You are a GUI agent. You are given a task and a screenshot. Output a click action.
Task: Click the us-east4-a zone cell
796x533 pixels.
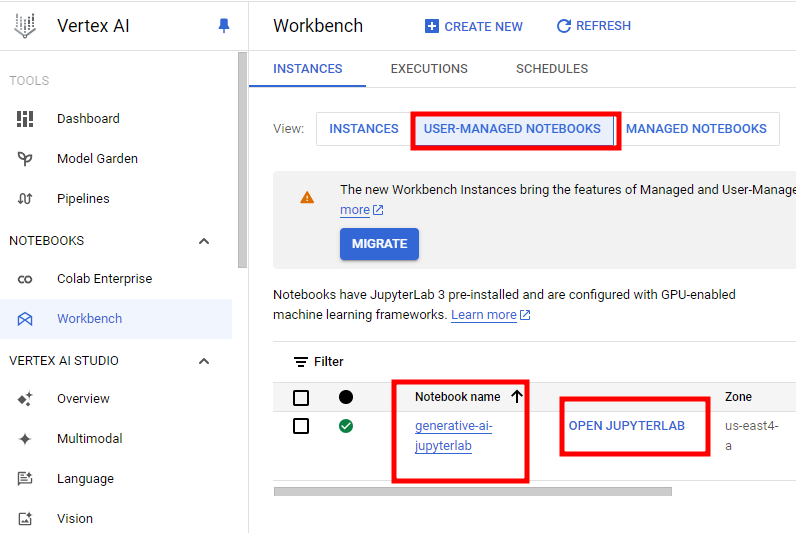pos(751,436)
